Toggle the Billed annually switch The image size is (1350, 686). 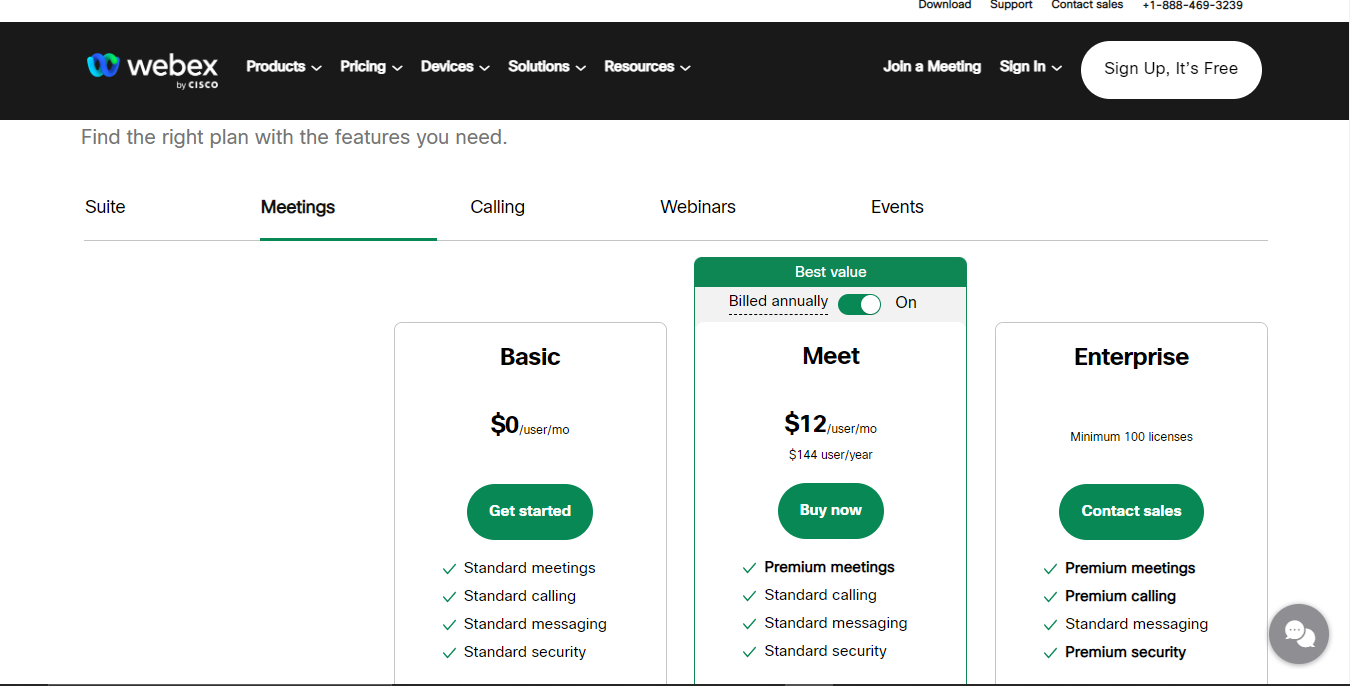coord(859,304)
